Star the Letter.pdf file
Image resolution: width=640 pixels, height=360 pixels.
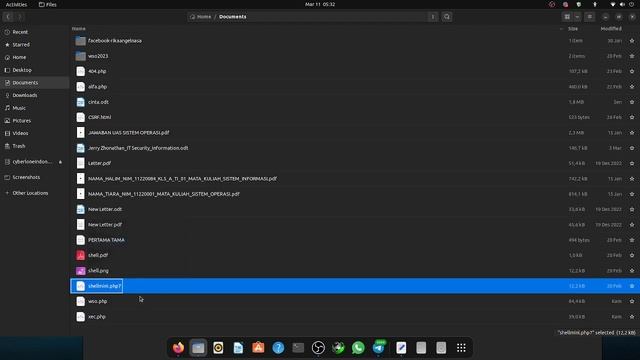(632, 163)
